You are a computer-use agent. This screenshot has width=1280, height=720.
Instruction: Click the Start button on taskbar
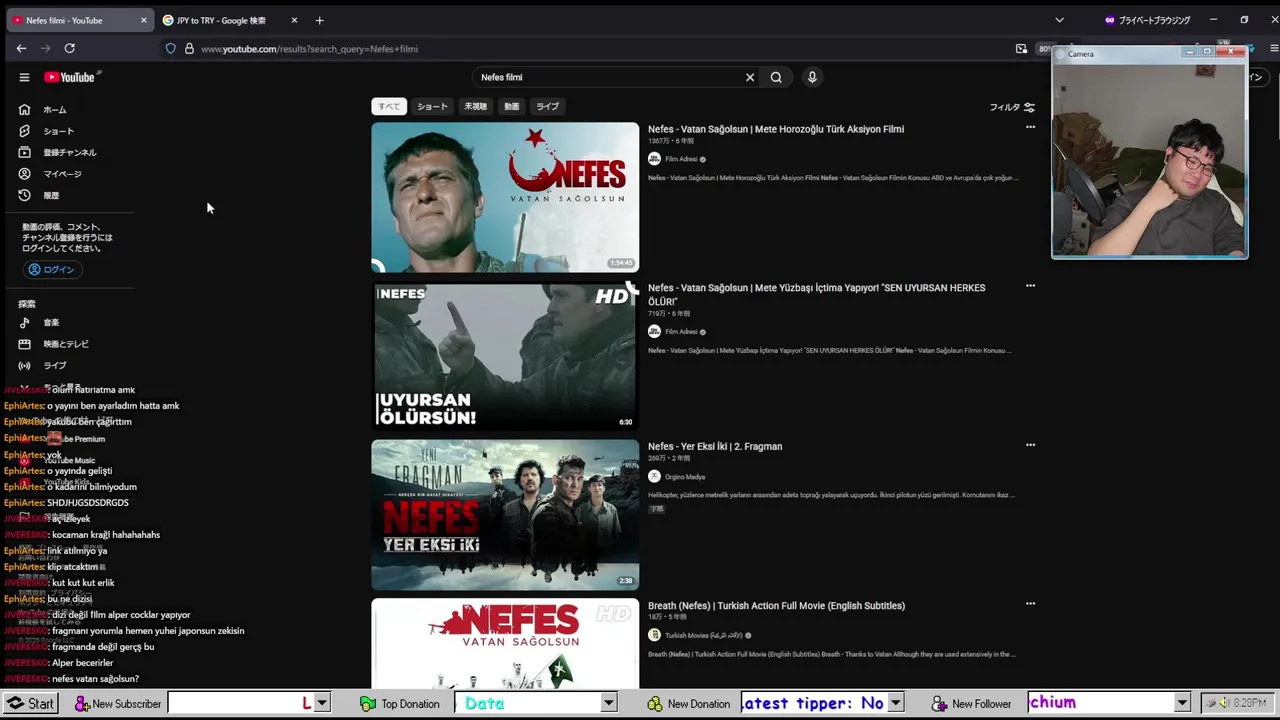click(29, 703)
